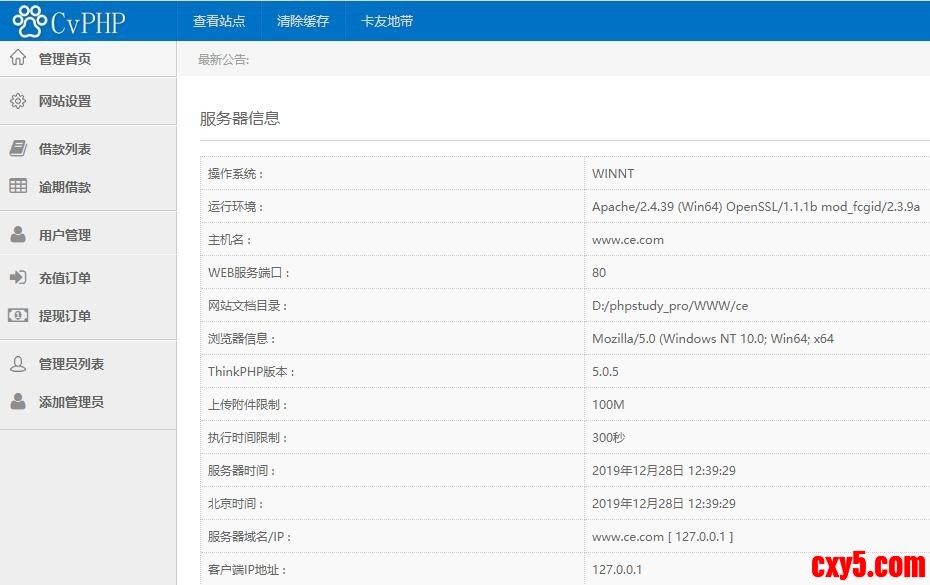The image size is (930, 585).
Task: Click the book icon beside 借款列表
Action: coord(18,149)
